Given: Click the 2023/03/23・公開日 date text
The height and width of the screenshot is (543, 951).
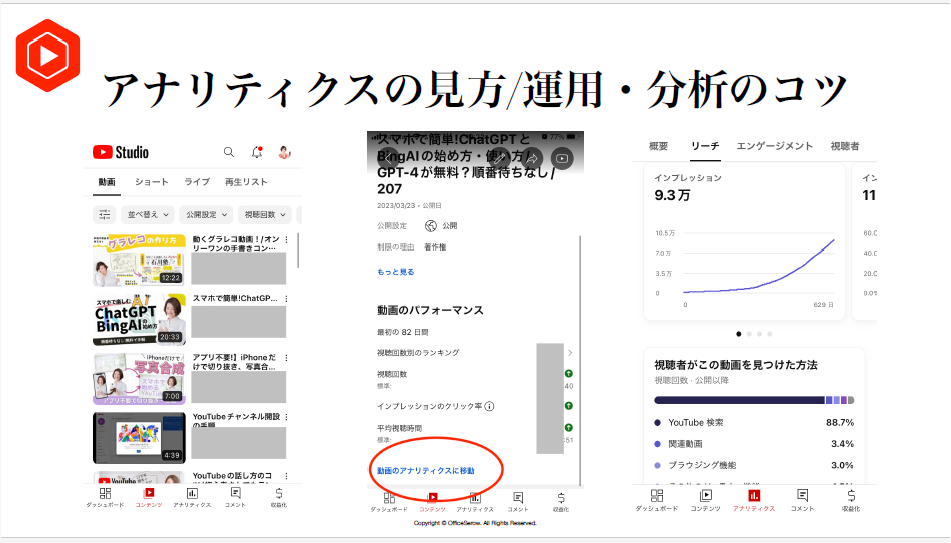Looking at the screenshot, I should [x=409, y=206].
